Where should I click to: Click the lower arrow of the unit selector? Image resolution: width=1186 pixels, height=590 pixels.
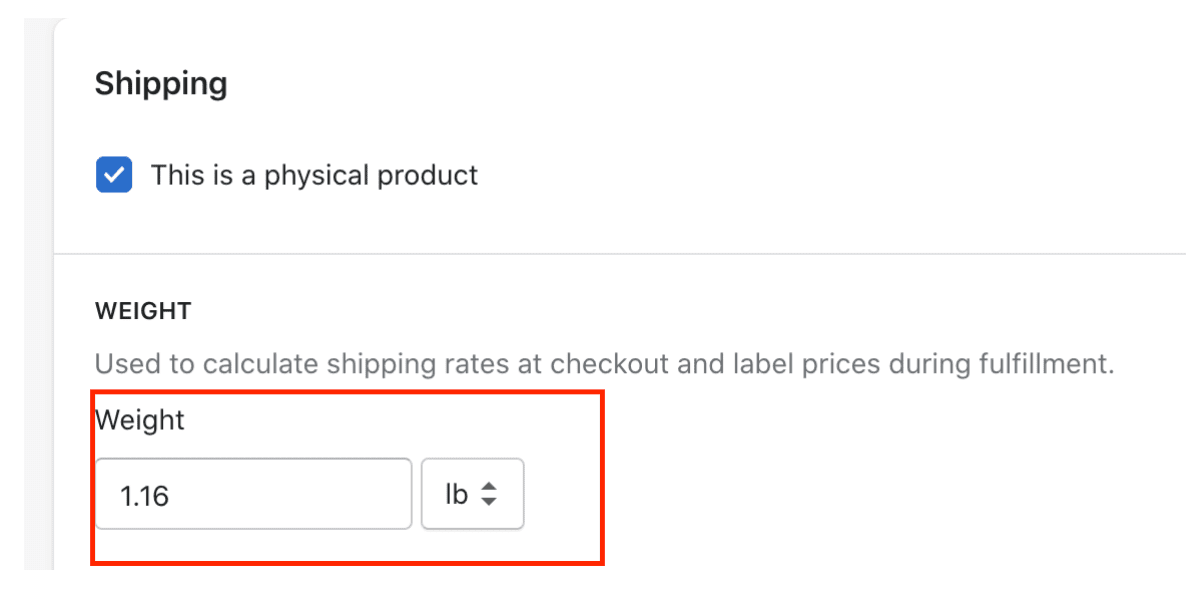tap(488, 501)
